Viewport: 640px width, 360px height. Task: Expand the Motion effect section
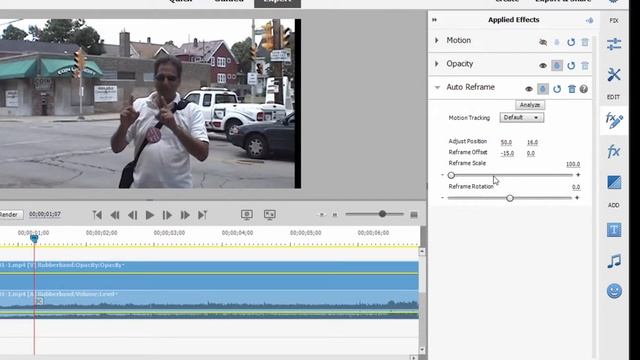[437, 40]
